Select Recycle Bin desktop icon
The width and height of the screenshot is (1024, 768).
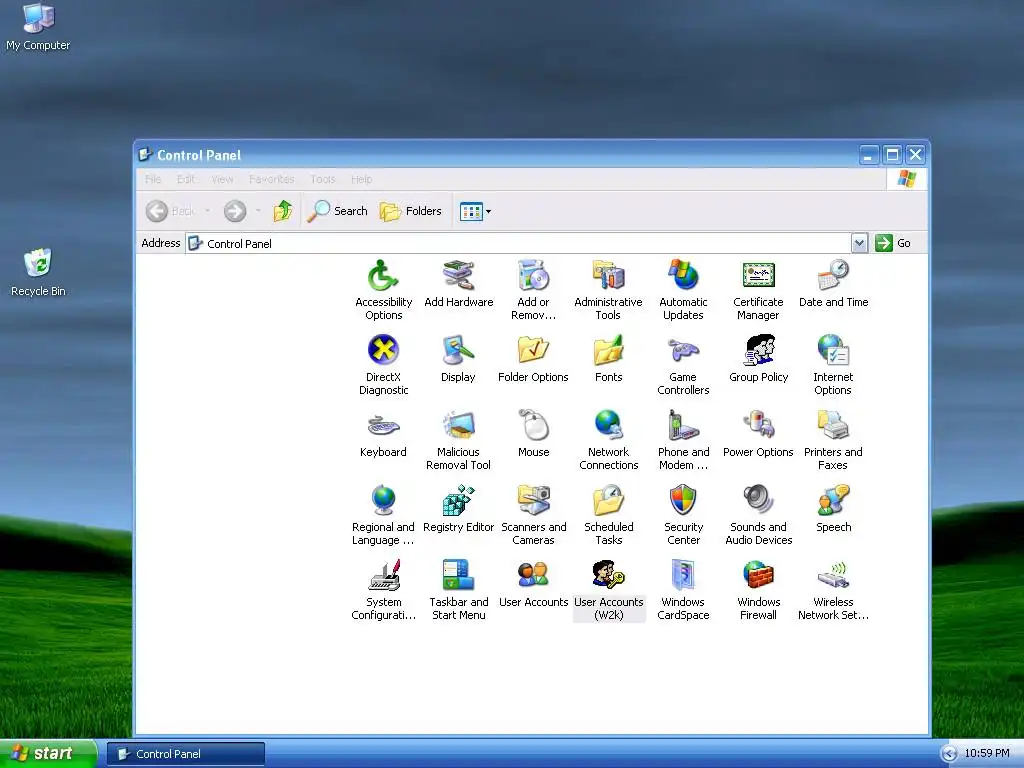[38, 273]
